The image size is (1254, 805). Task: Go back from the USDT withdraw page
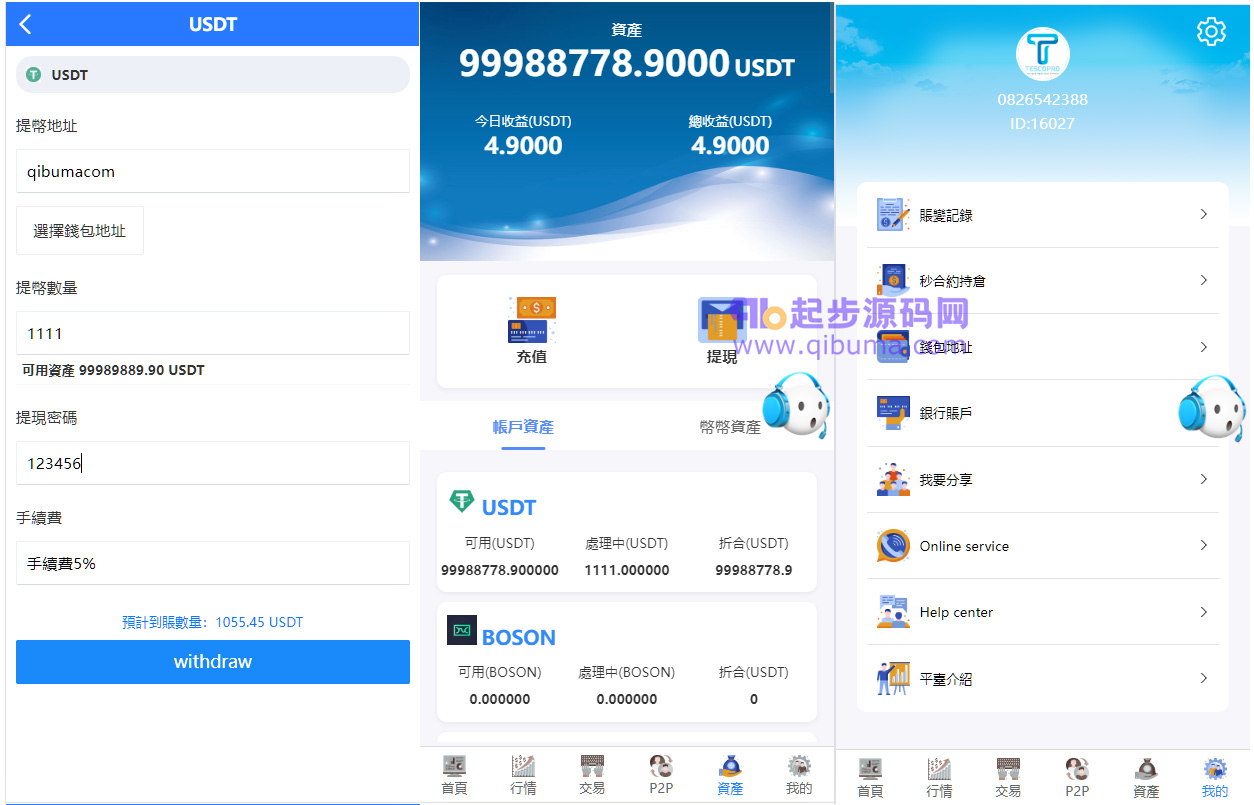coord(26,24)
